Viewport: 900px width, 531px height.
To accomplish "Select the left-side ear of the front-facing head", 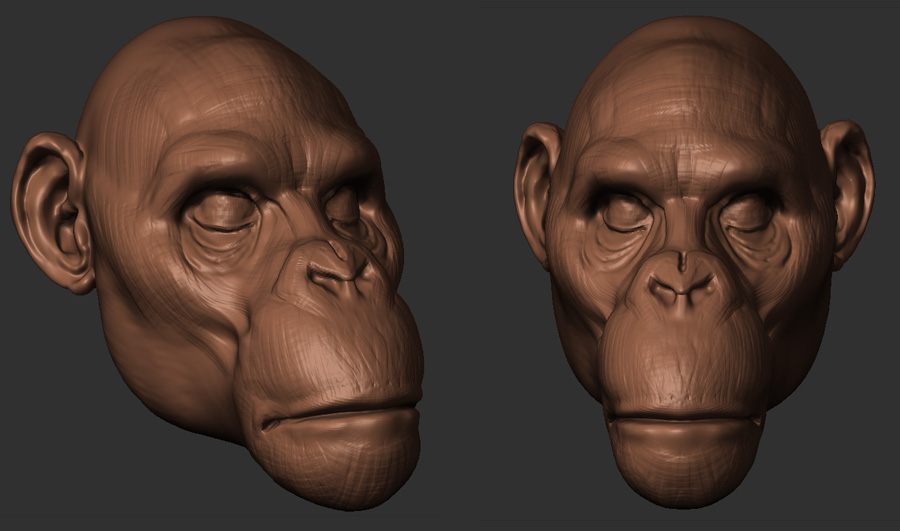I will click(537, 190).
